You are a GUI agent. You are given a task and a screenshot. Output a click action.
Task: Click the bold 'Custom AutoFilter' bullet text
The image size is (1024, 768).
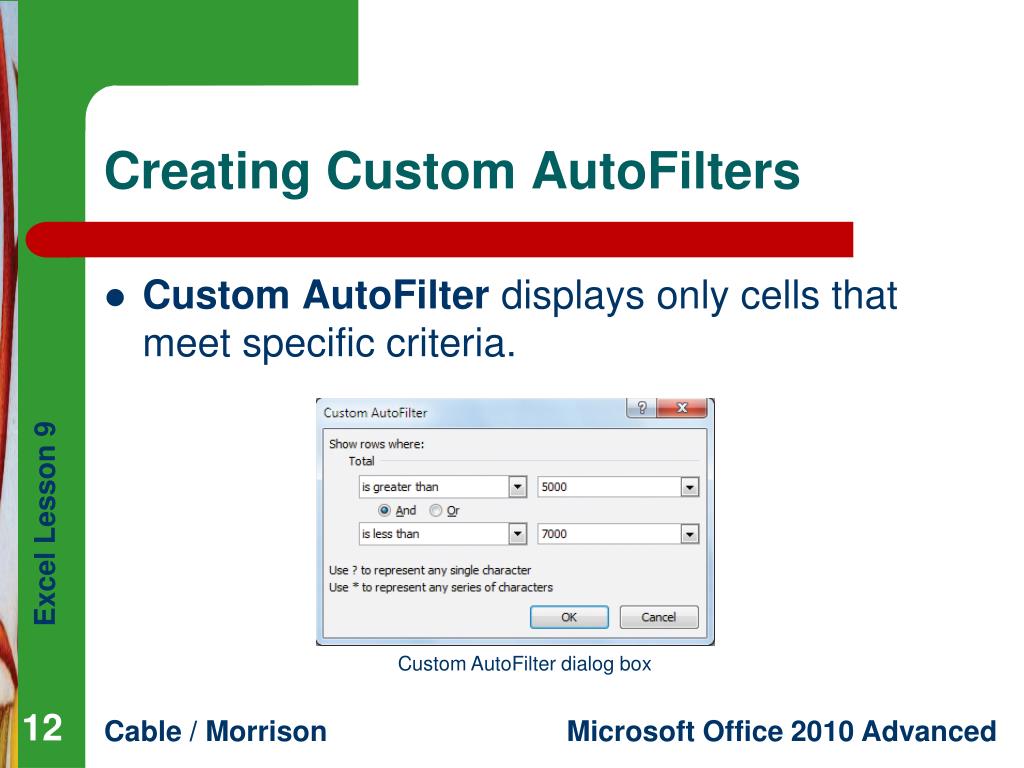(x=315, y=295)
